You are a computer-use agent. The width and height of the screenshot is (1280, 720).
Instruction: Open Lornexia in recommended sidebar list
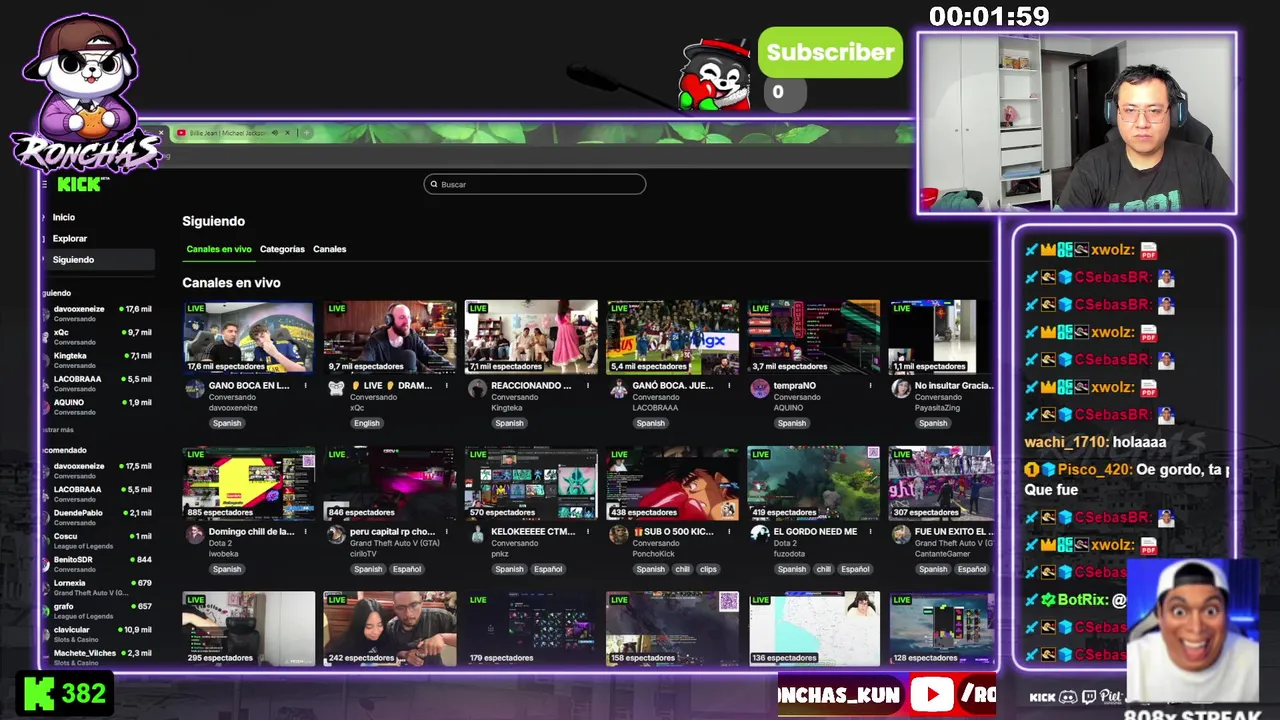[97, 587]
